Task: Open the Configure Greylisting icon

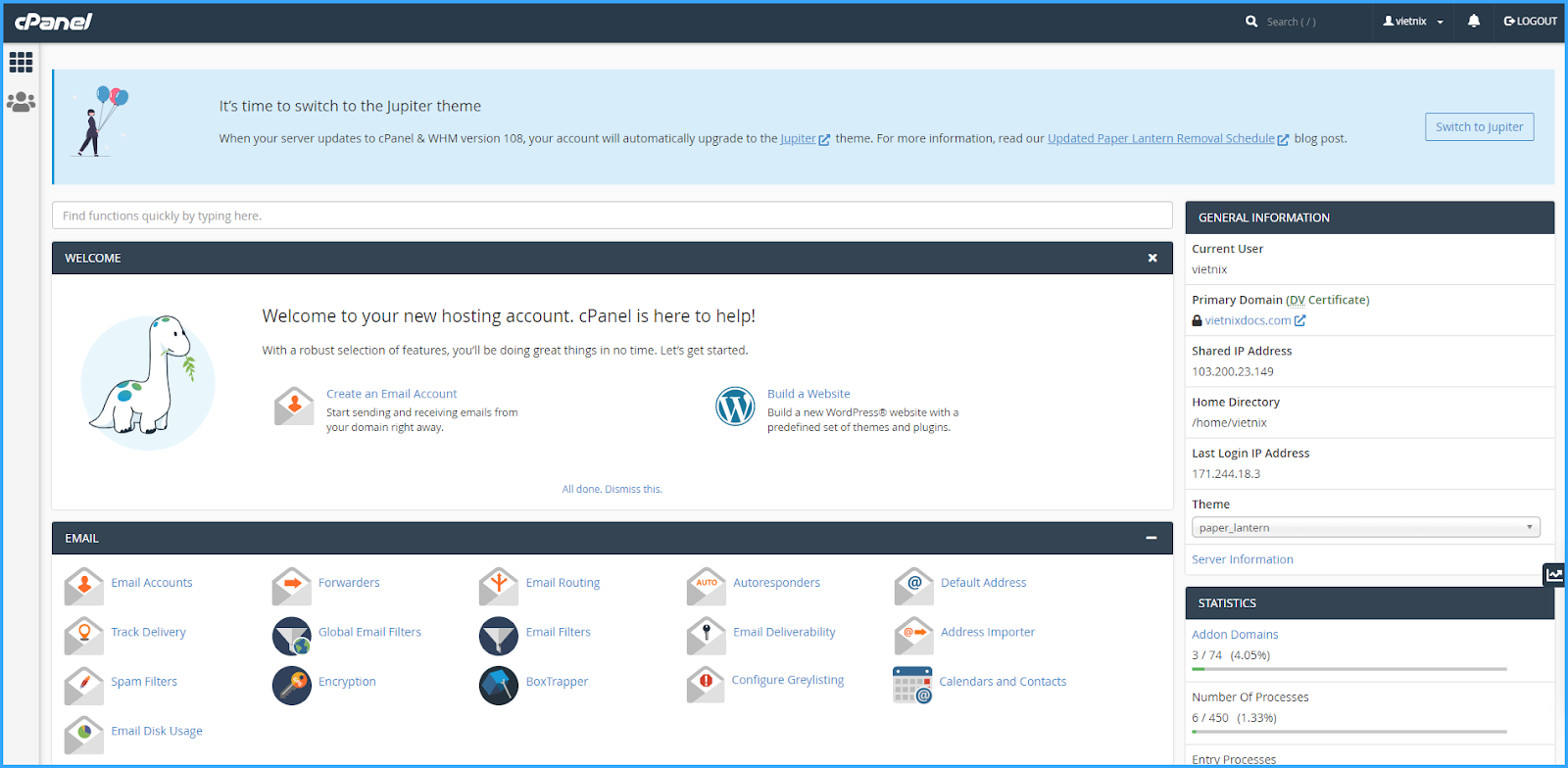Action: pos(706,684)
